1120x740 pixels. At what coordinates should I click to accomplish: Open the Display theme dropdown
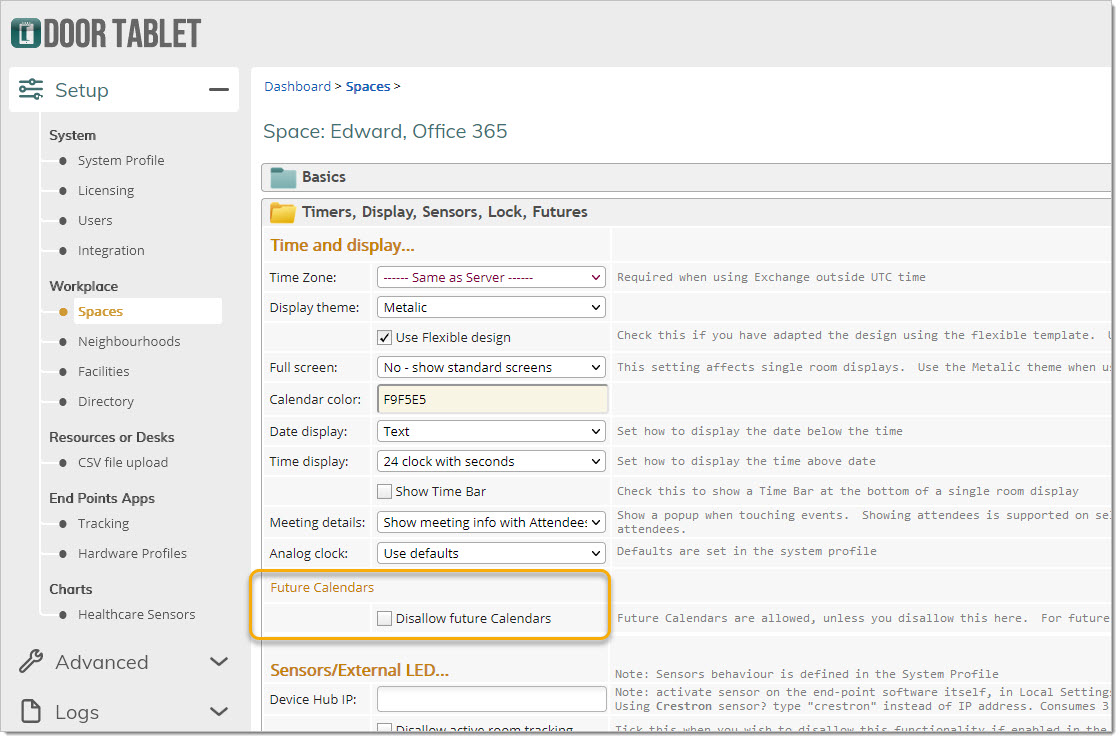coord(491,307)
